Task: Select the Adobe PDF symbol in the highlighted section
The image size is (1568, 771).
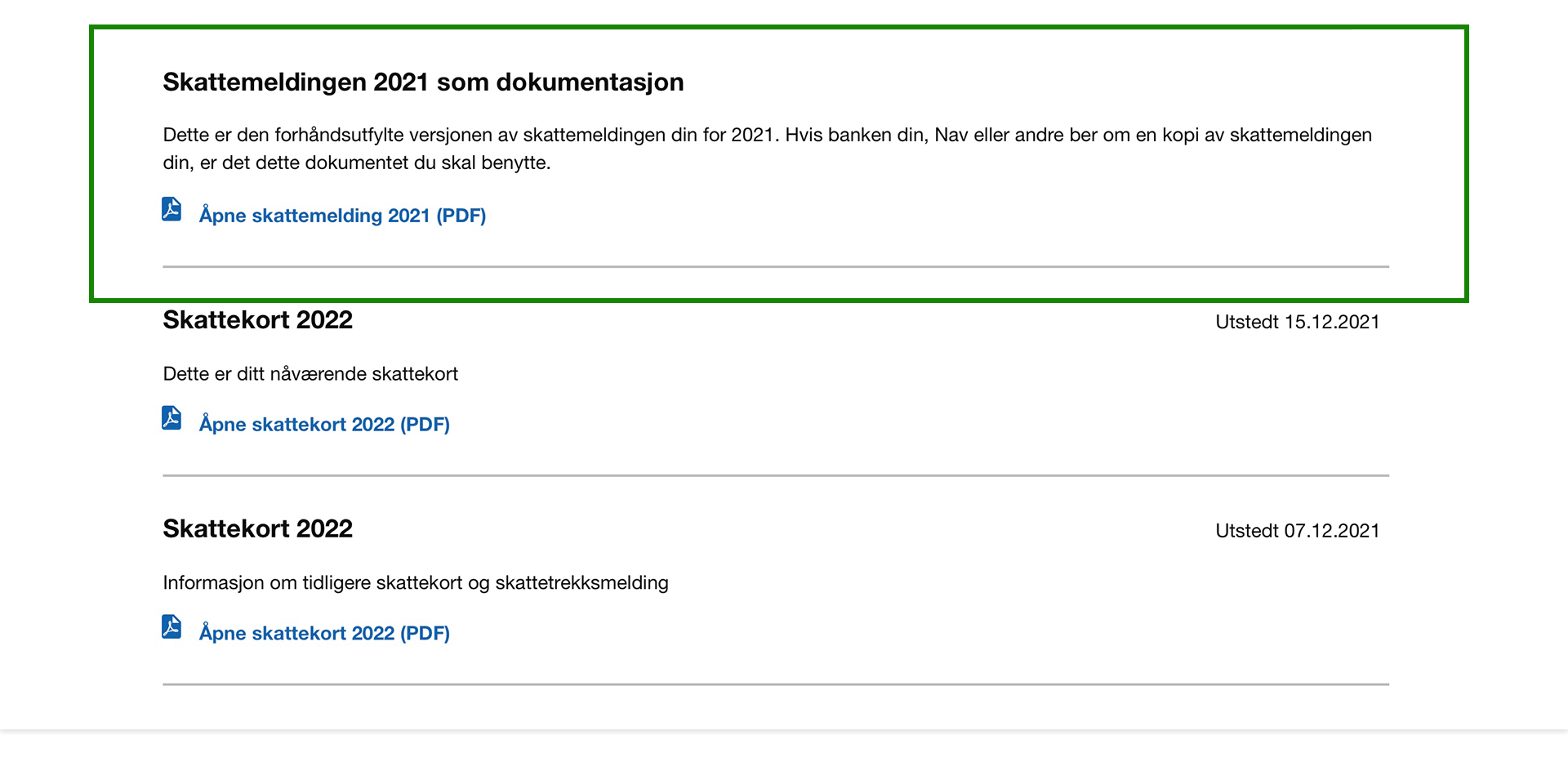Action: 170,211
